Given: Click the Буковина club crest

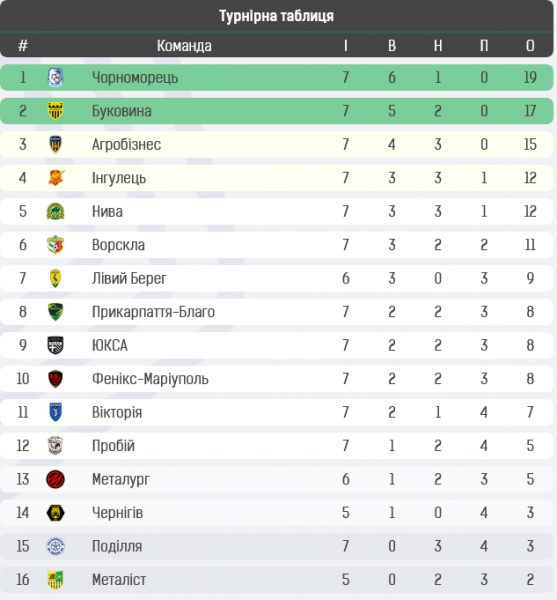Looking at the screenshot, I should [x=55, y=111].
